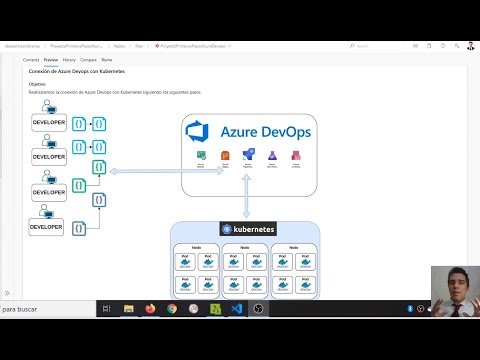This screenshot has height=360, width=480.
Task: Open the Marketplace shopping bag icon
Action: 429,46
